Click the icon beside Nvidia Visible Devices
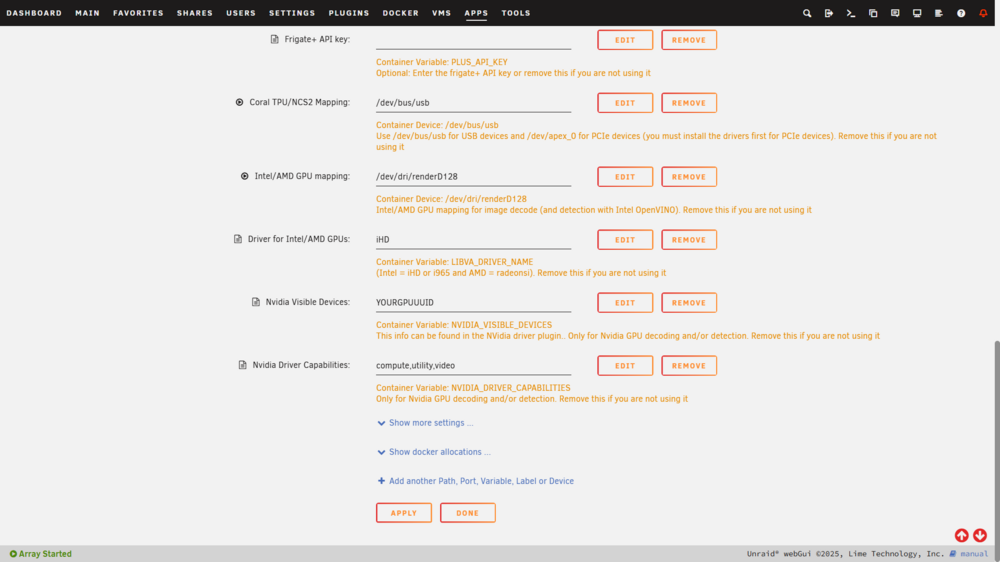 256,302
